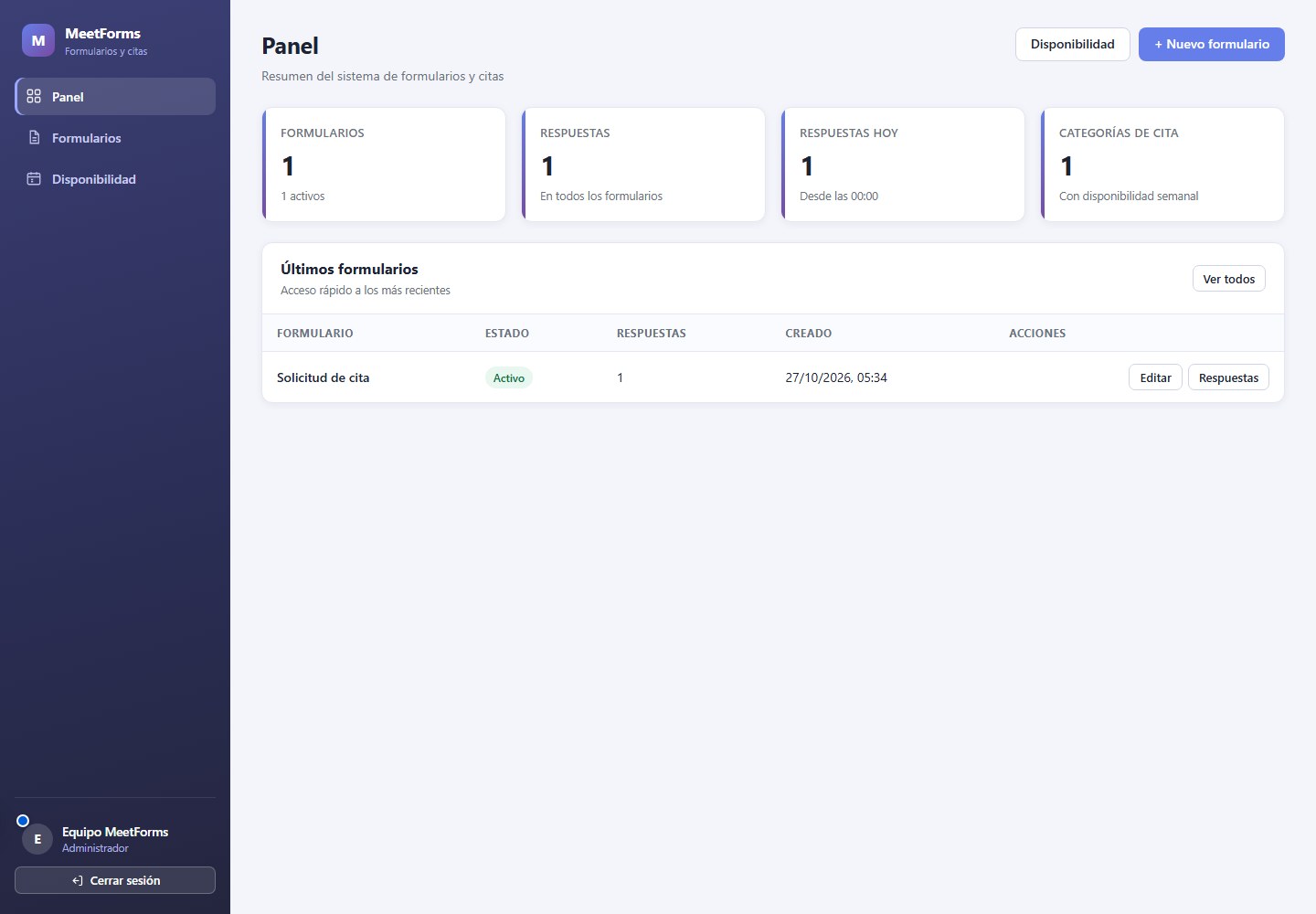The width and height of the screenshot is (1316, 914).
Task: Click the RESPUESTAS table column header
Action: 652,333
